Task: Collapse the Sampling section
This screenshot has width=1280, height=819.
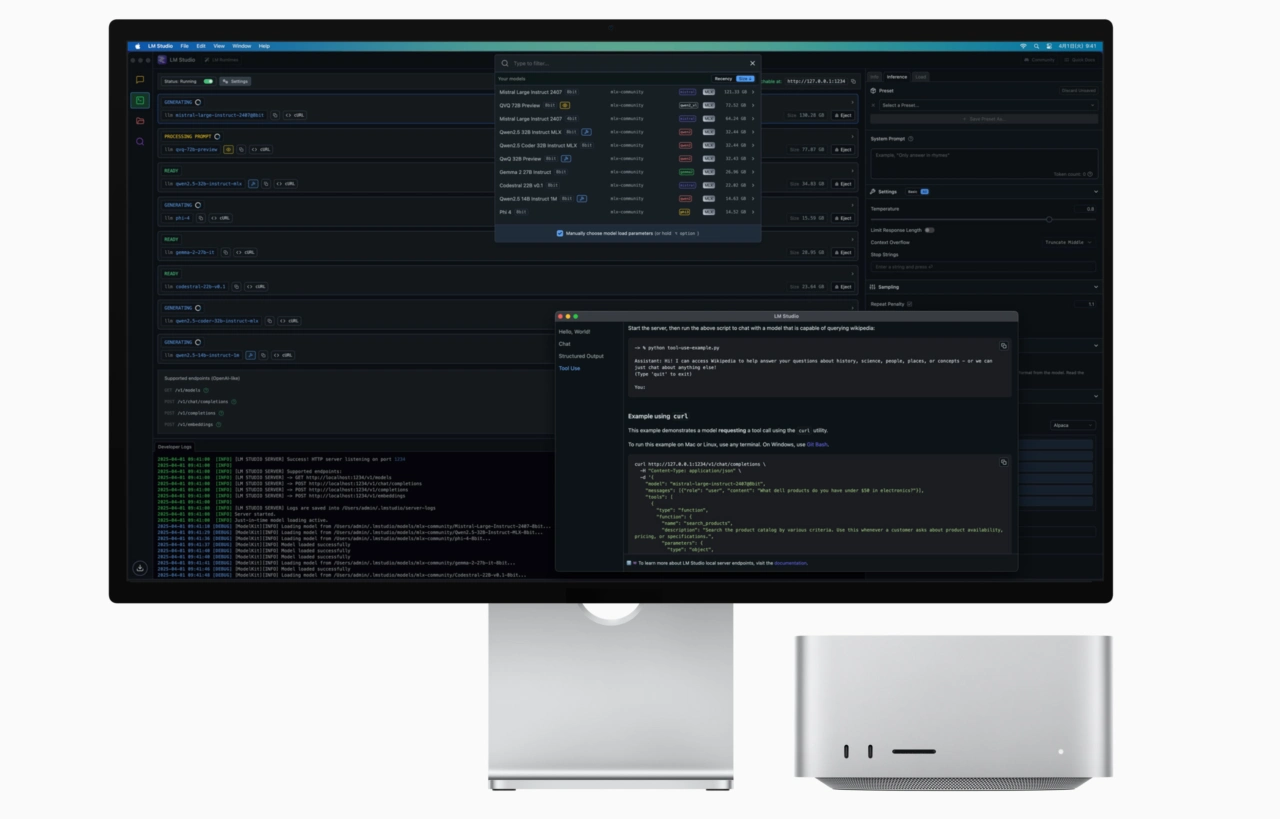Action: (x=1095, y=287)
